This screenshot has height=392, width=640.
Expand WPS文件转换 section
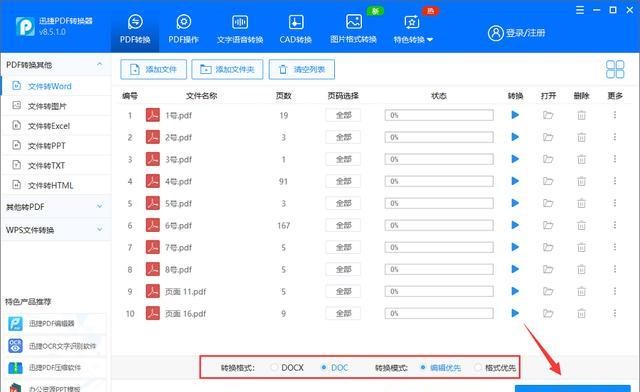point(56,230)
